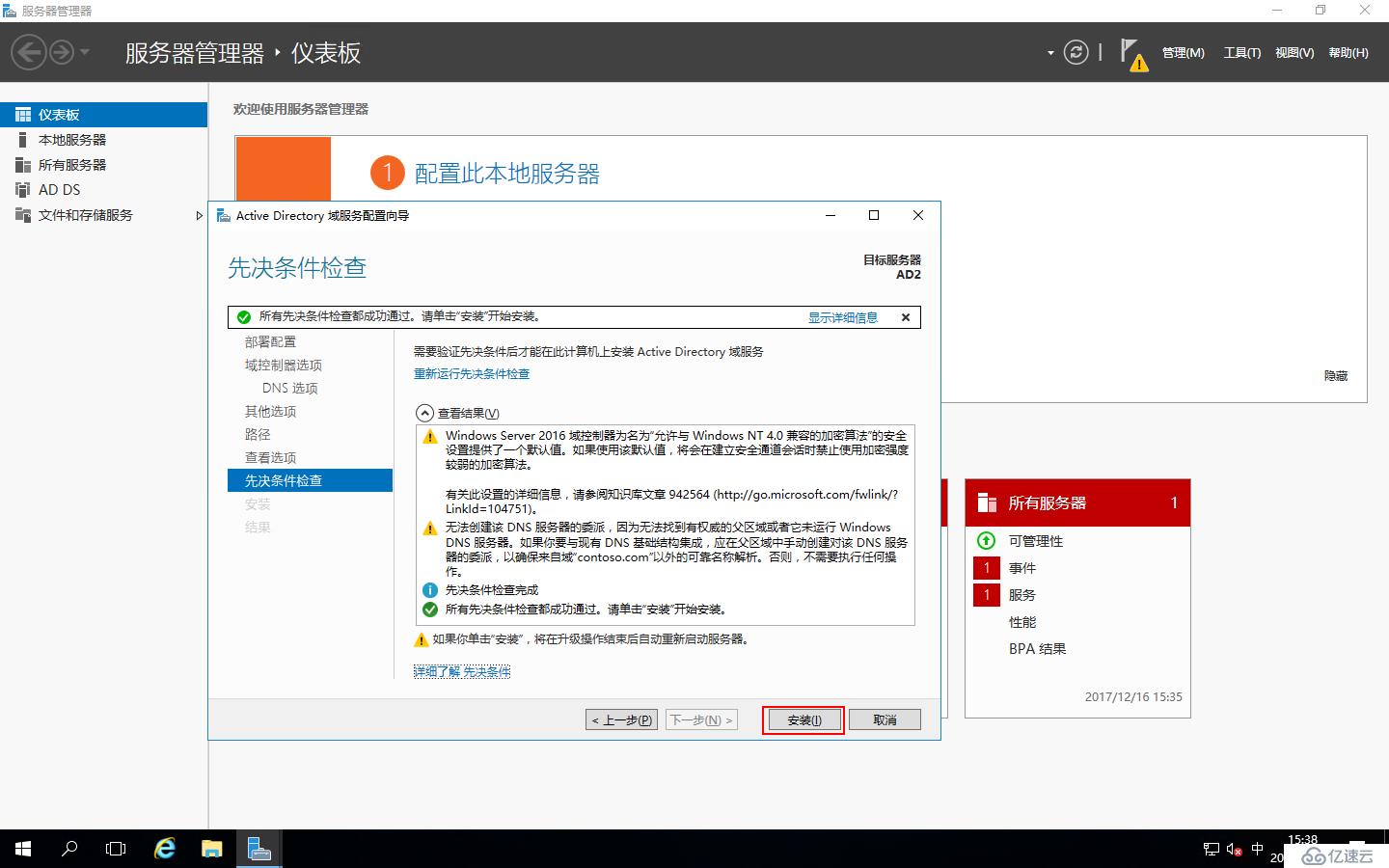Click the refresh icon in Server Manager header
The image size is (1389, 868).
pyautogui.click(x=1076, y=52)
